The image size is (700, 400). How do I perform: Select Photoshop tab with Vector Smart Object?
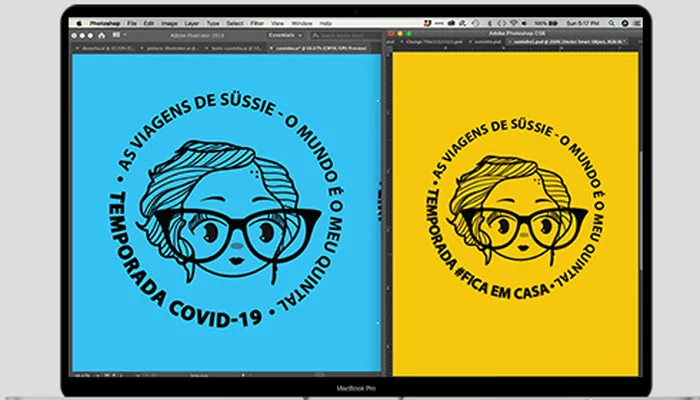pos(568,42)
